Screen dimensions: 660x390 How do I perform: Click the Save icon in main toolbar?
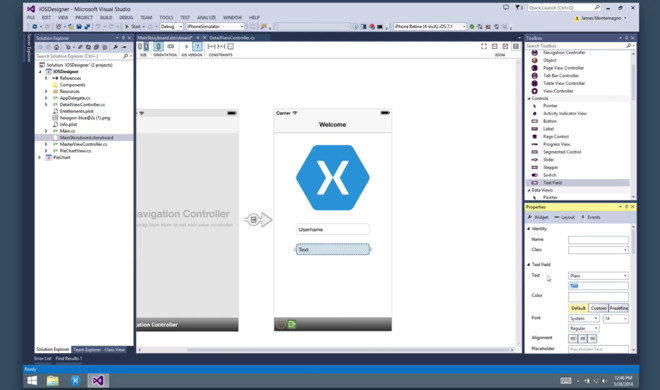click(x=79, y=27)
